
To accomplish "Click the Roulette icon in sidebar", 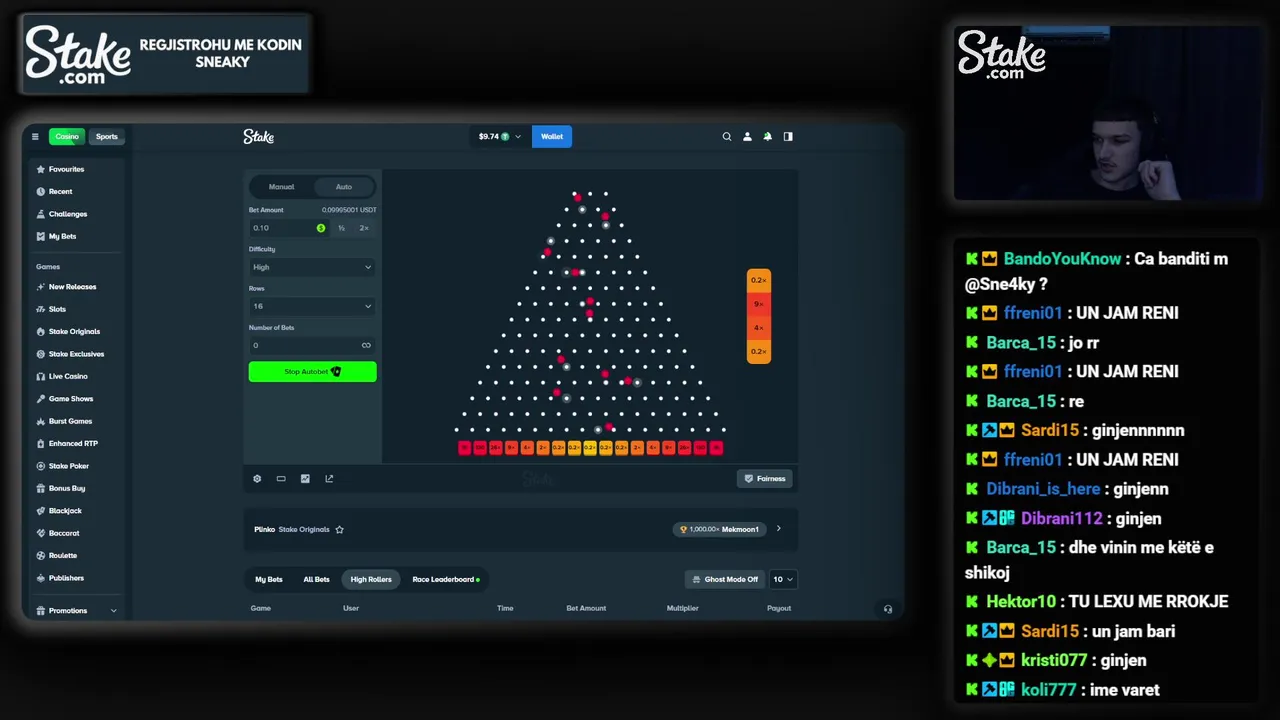I will click(41, 555).
